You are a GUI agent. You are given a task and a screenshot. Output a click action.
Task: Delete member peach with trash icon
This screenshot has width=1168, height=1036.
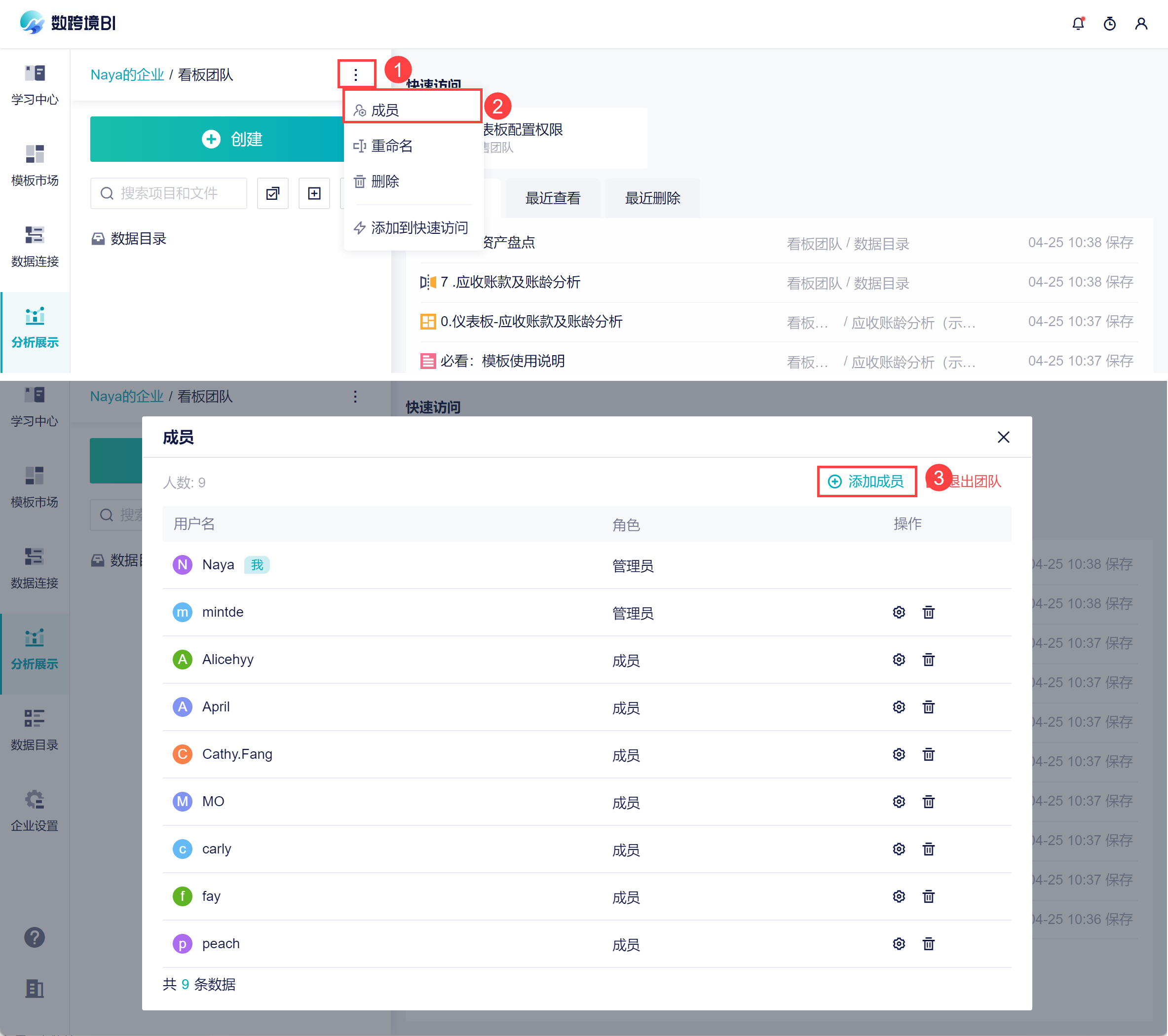tap(928, 944)
